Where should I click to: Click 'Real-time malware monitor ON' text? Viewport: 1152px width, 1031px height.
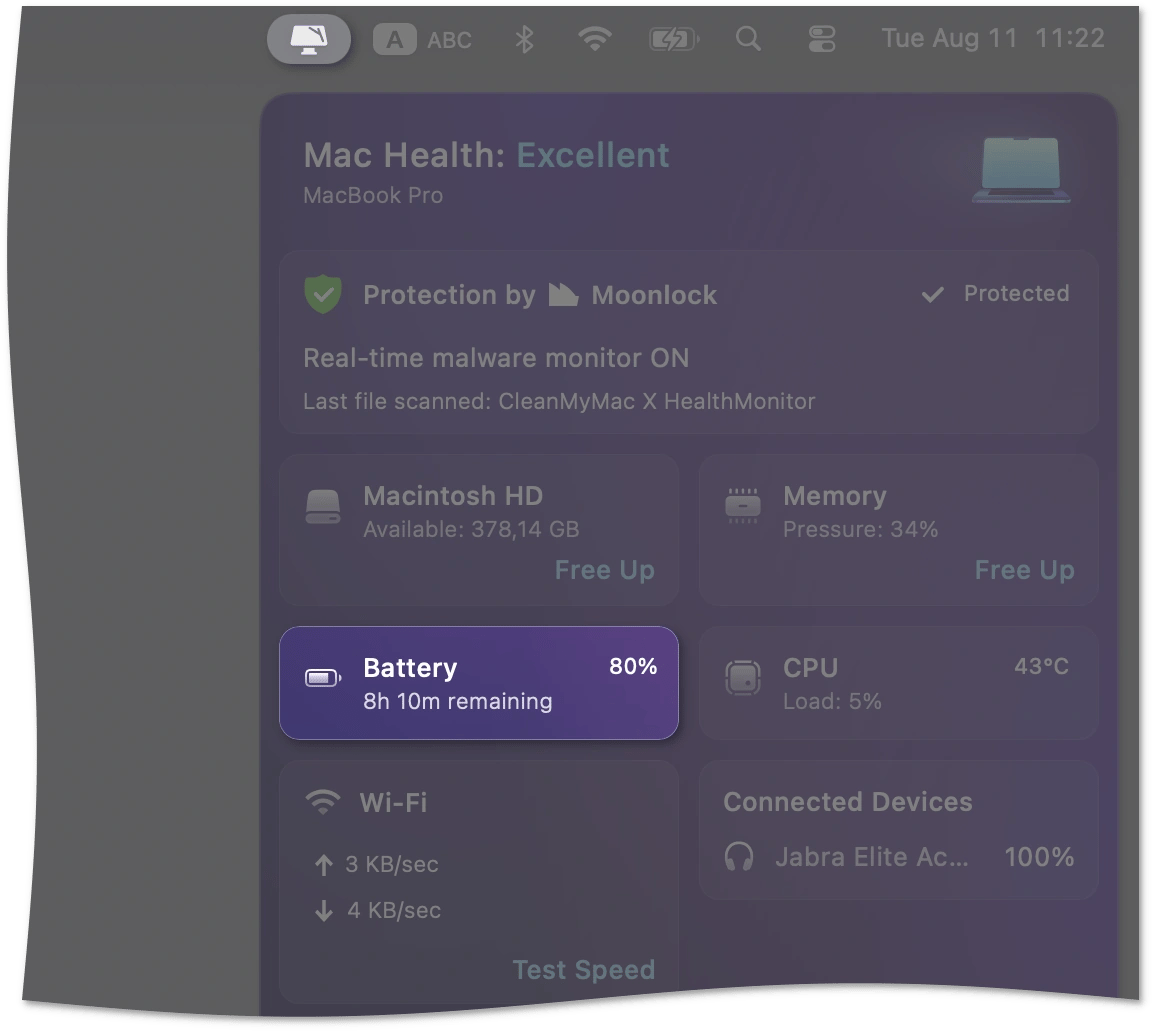(x=497, y=358)
